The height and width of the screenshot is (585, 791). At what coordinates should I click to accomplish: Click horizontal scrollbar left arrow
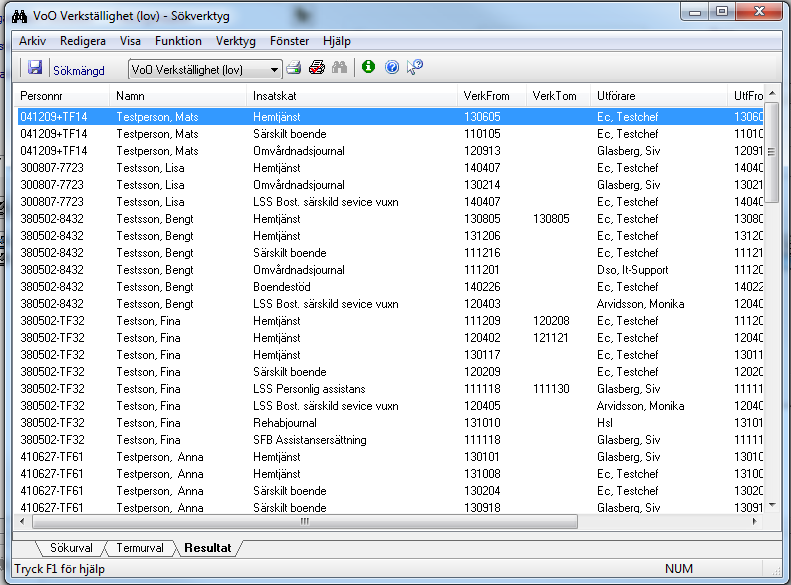tap(22, 521)
